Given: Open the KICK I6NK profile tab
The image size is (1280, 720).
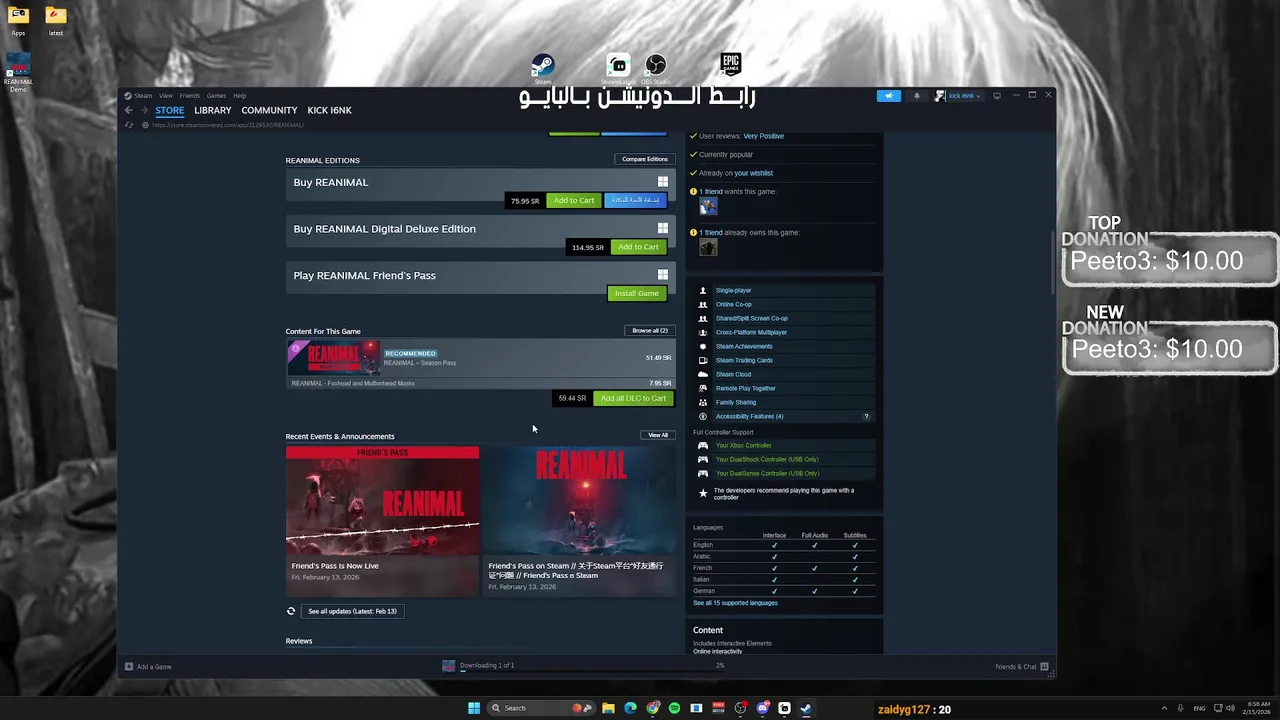Looking at the screenshot, I should [329, 110].
